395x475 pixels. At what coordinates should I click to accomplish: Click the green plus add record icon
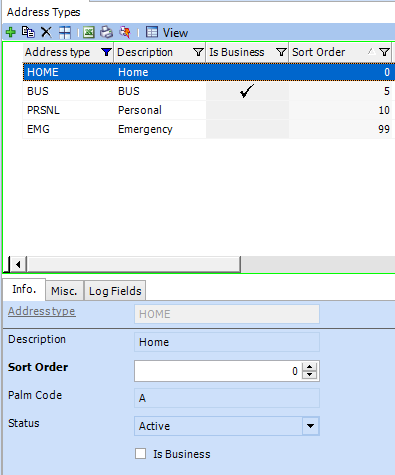click(11, 32)
